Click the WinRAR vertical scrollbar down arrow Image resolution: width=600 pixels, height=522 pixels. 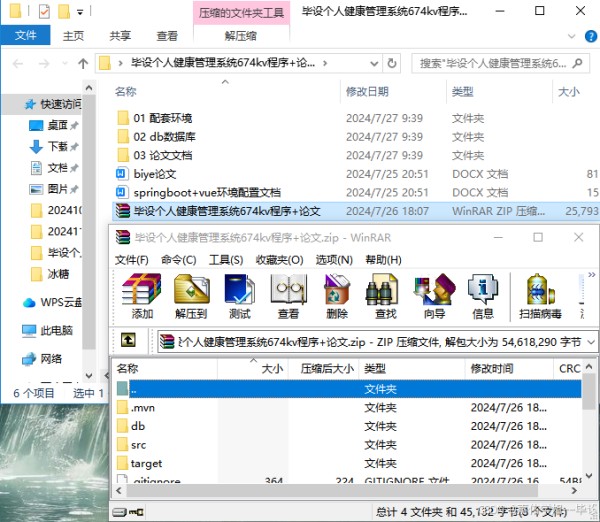(x=589, y=476)
